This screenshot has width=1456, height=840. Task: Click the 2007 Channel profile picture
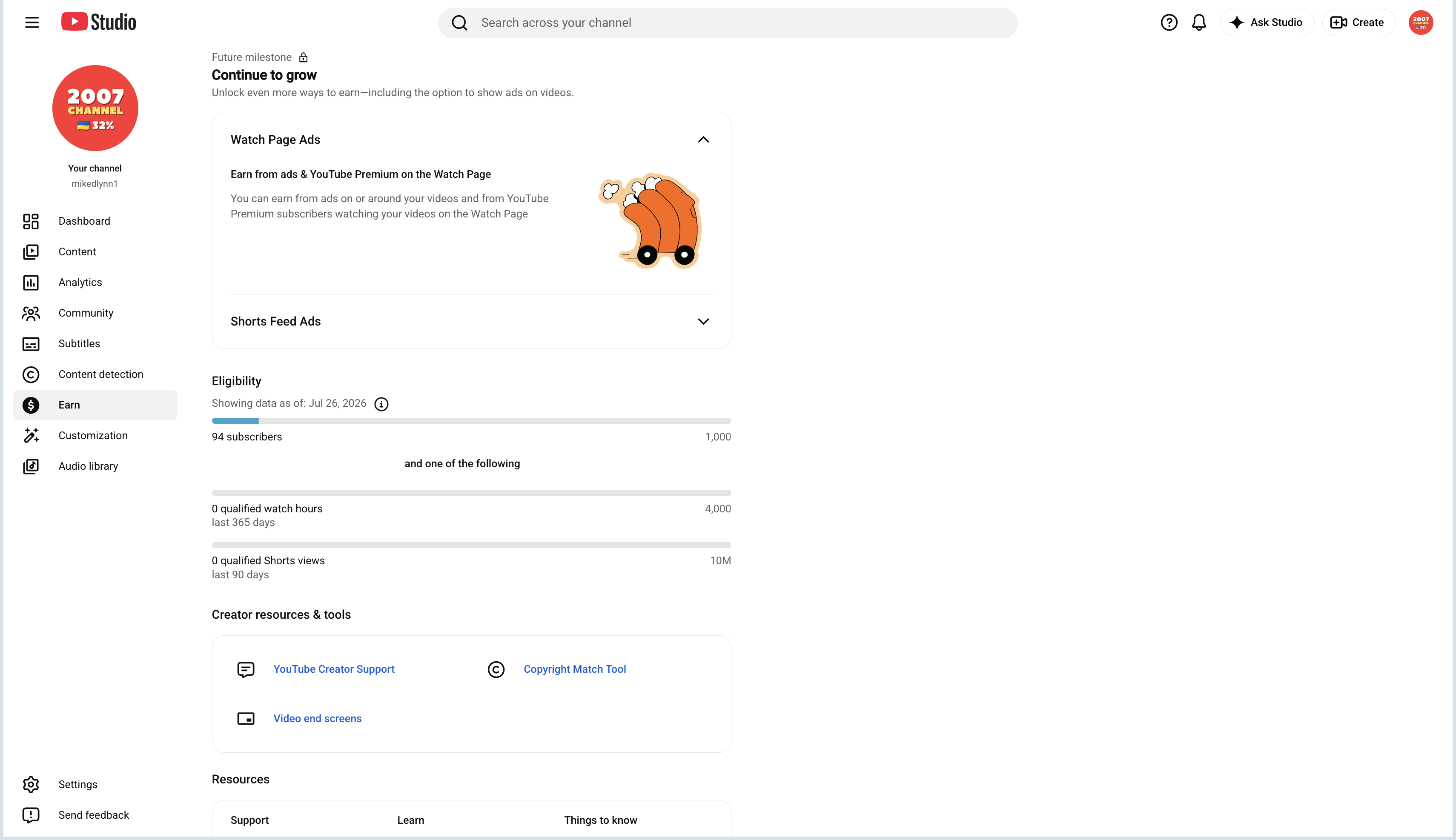[95, 108]
